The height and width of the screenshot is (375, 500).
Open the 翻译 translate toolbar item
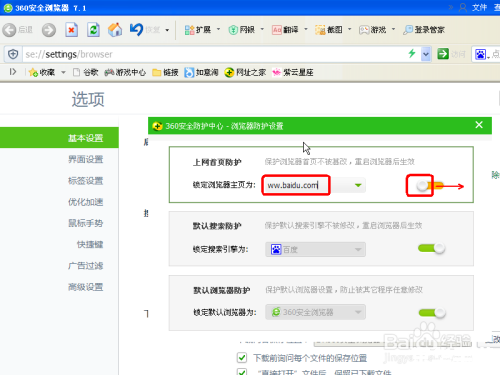pos(285,30)
